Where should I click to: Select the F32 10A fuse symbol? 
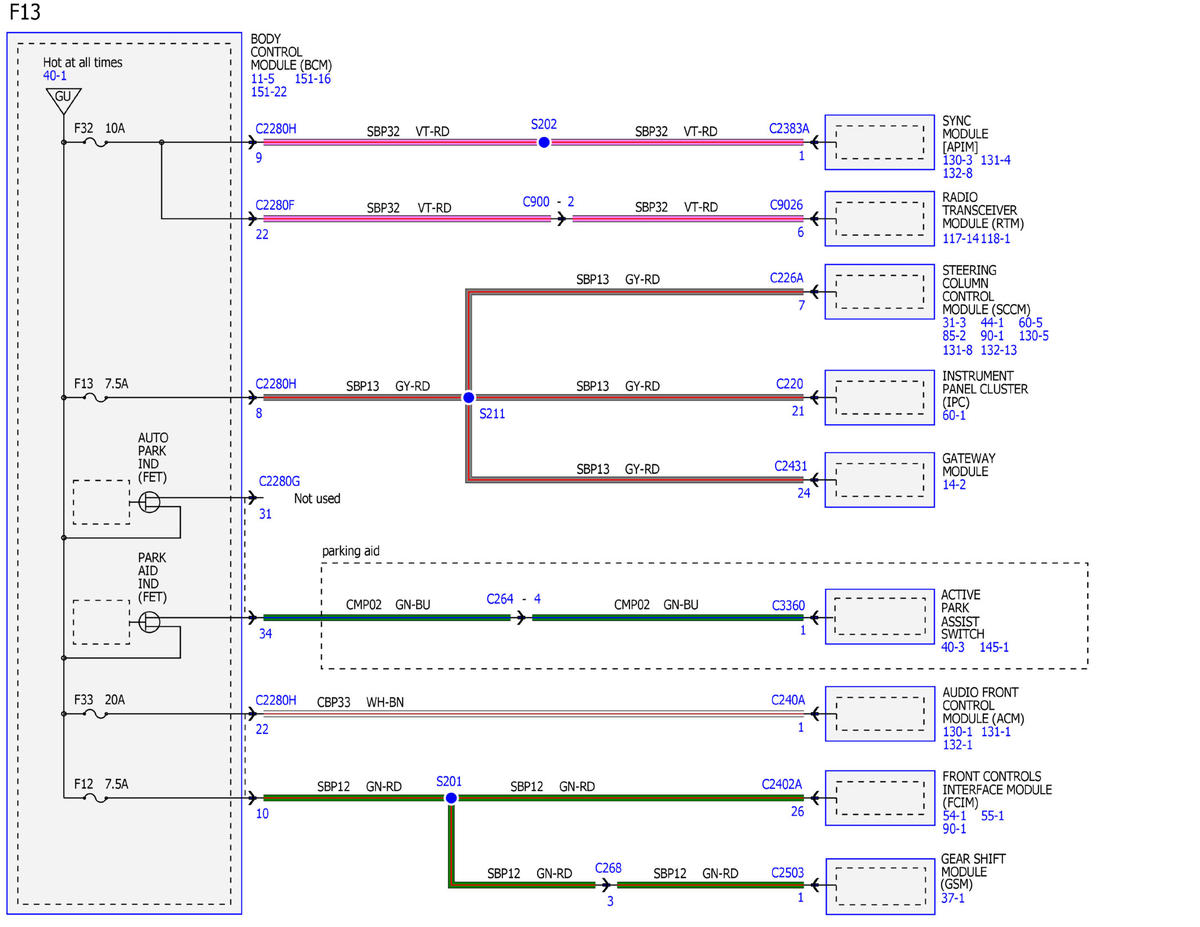pyautogui.click(x=96, y=143)
